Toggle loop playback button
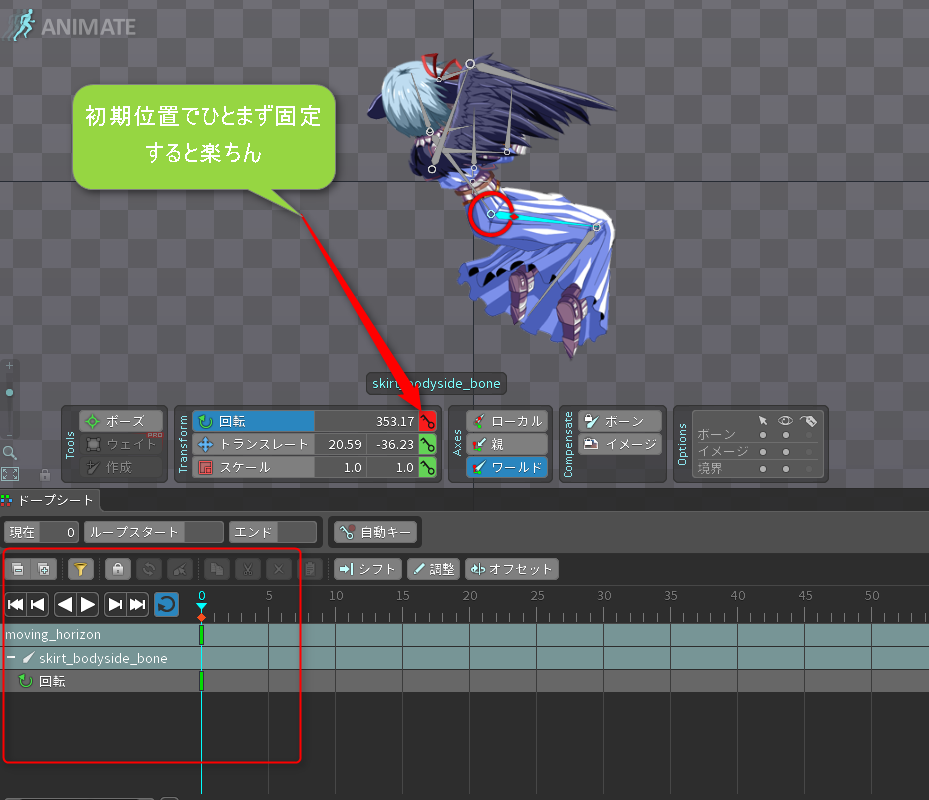 (x=166, y=604)
